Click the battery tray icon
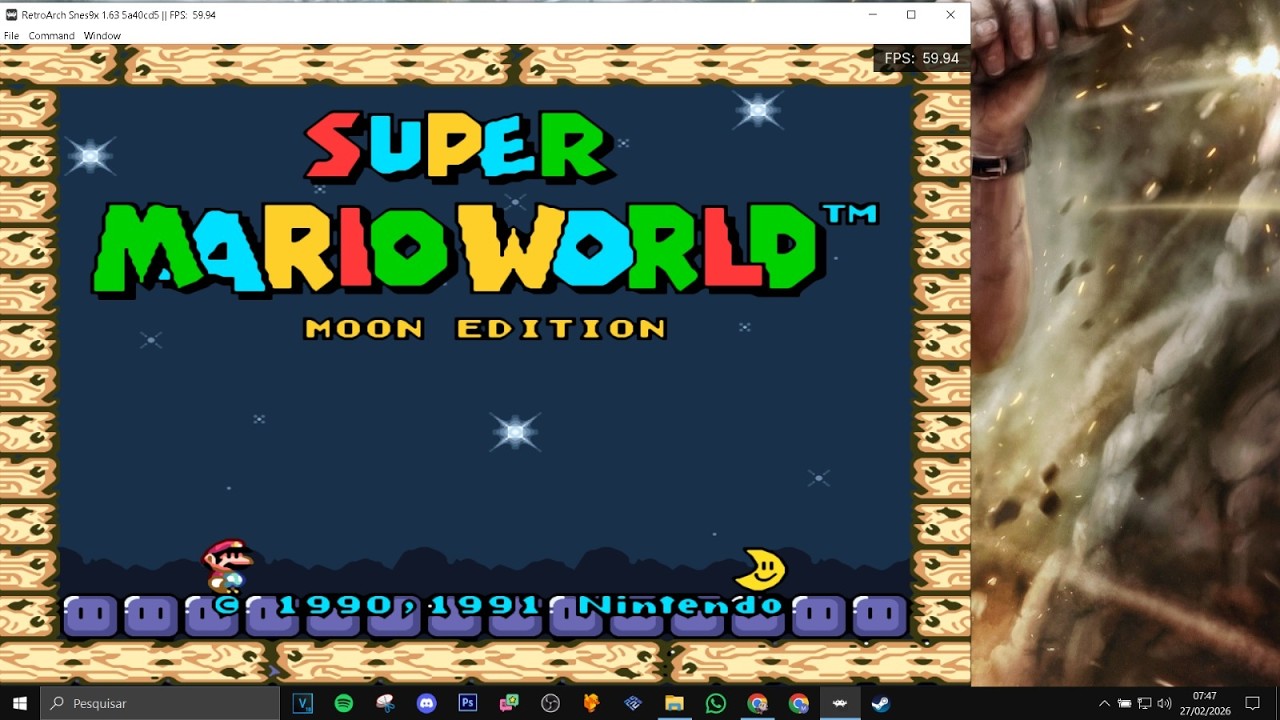The height and width of the screenshot is (720, 1280). pos(1124,703)
